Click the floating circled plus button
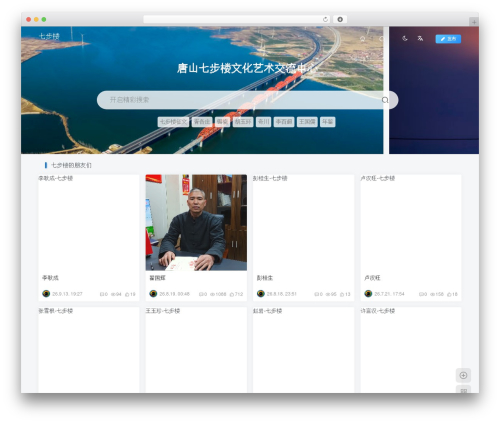Screen dimensions: 500x423 463,375
